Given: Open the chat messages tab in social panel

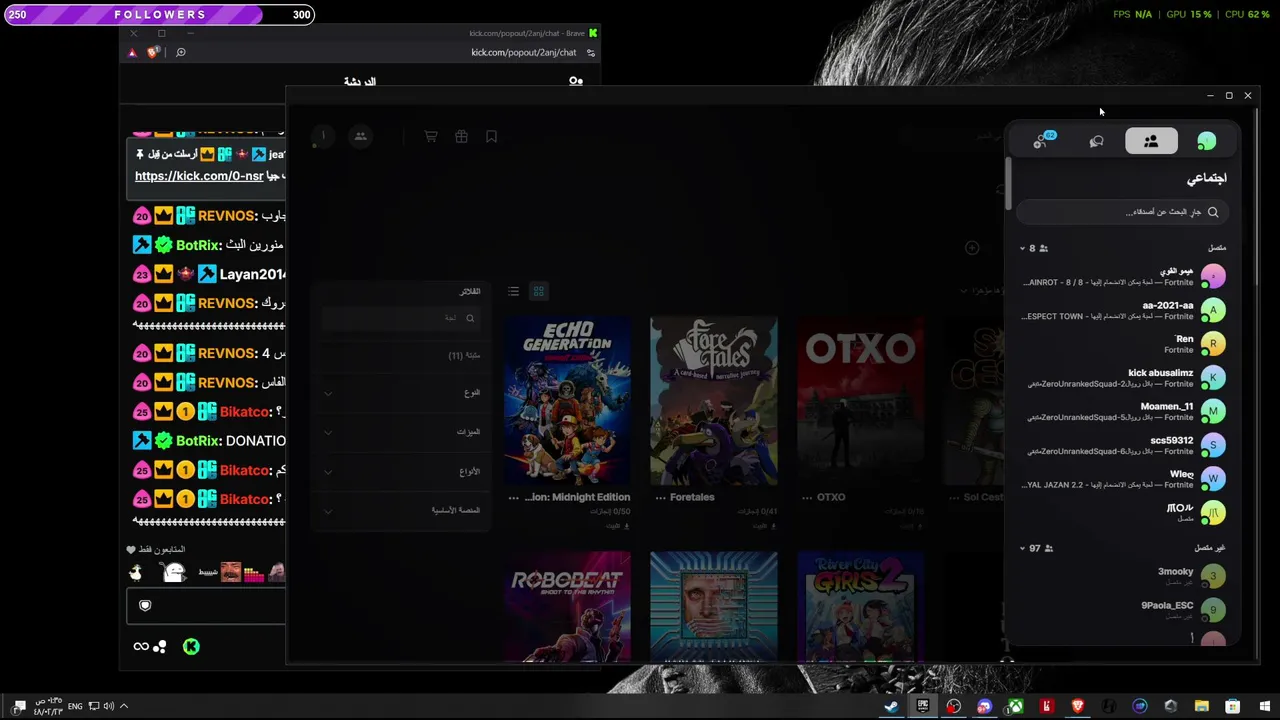Looking at the screenshot, I should click(x=1096, y=141).
